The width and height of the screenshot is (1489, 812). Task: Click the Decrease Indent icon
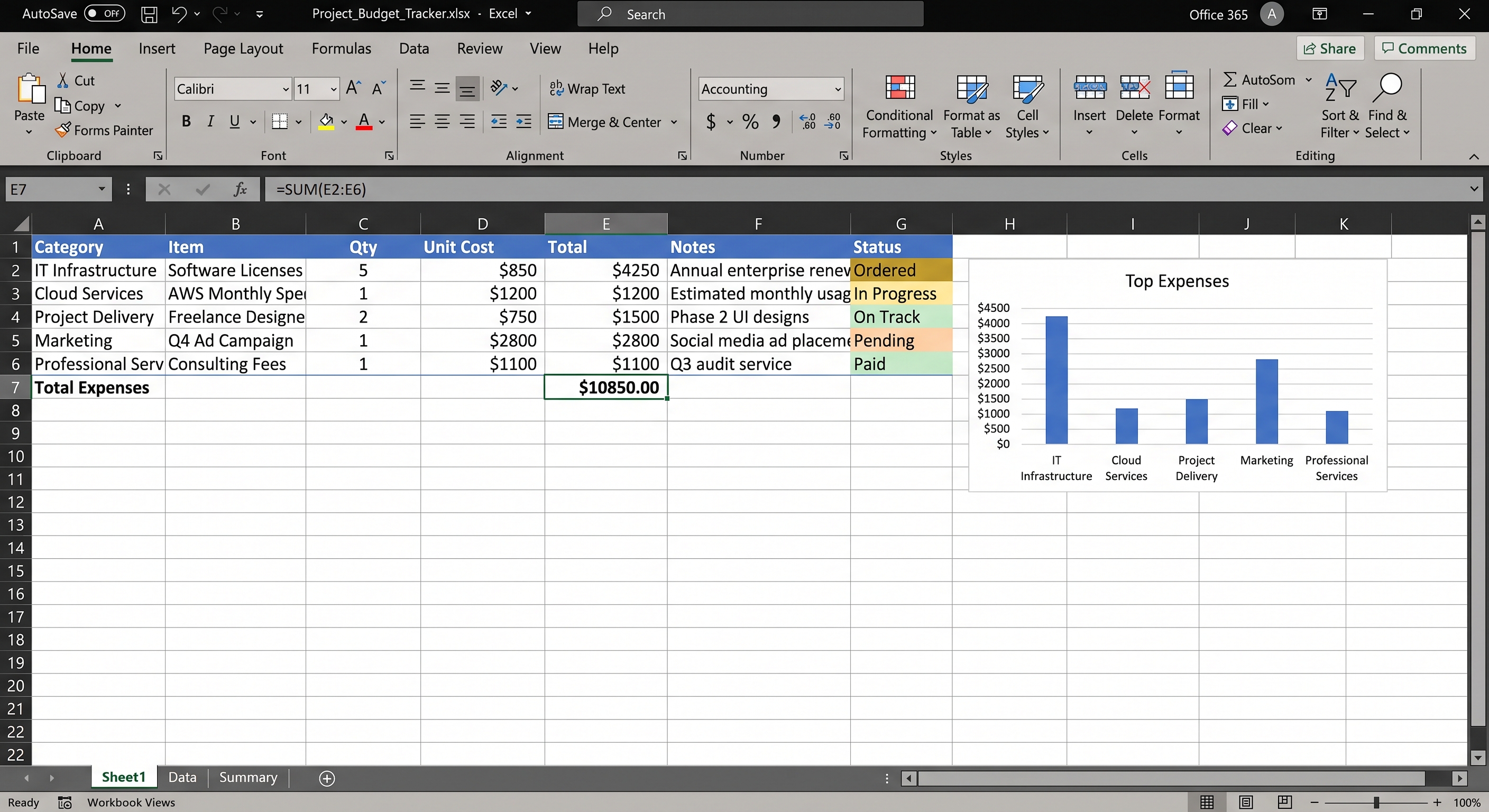click(498, 122)
